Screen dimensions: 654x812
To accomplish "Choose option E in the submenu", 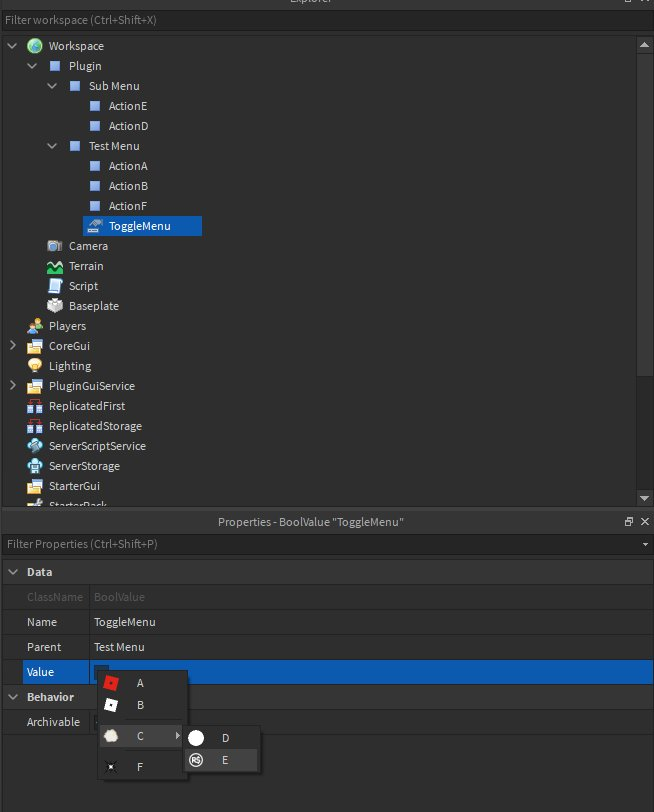I will pos(222,760).
